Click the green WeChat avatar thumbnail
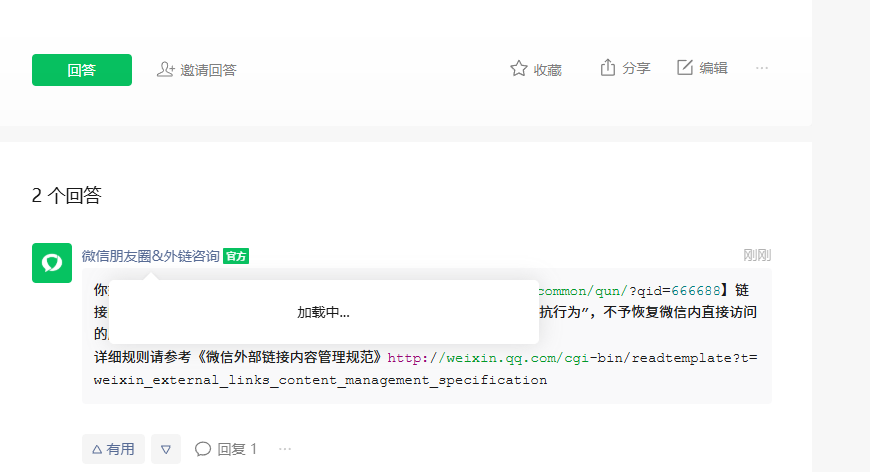Screen dimensions: 870x472 tap(52, 263)
